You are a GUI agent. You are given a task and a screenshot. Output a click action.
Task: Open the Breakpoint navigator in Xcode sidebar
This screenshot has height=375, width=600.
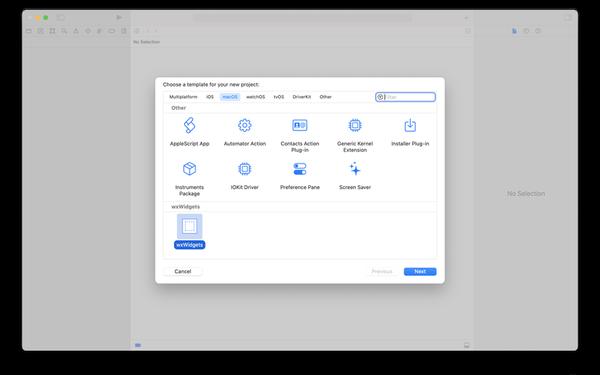pyautogui.click(x=111, y=31)
